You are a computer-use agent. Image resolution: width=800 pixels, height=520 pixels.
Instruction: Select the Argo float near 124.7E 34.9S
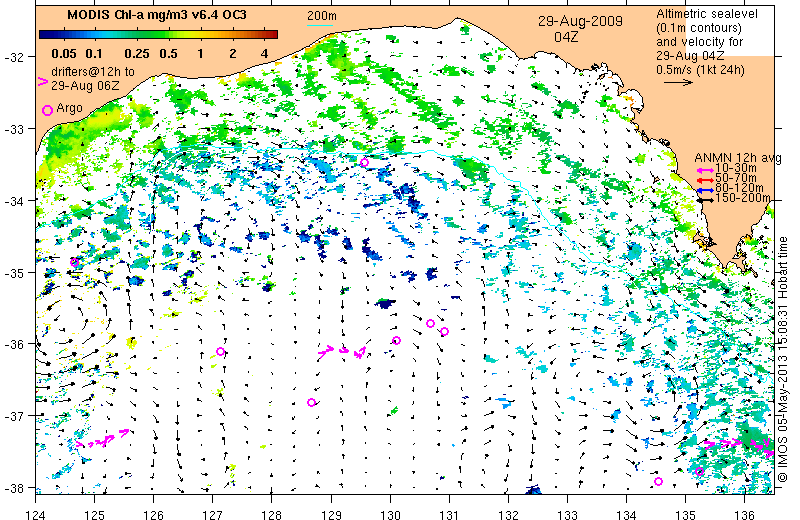pyautogui.click(x=74, y=263)
